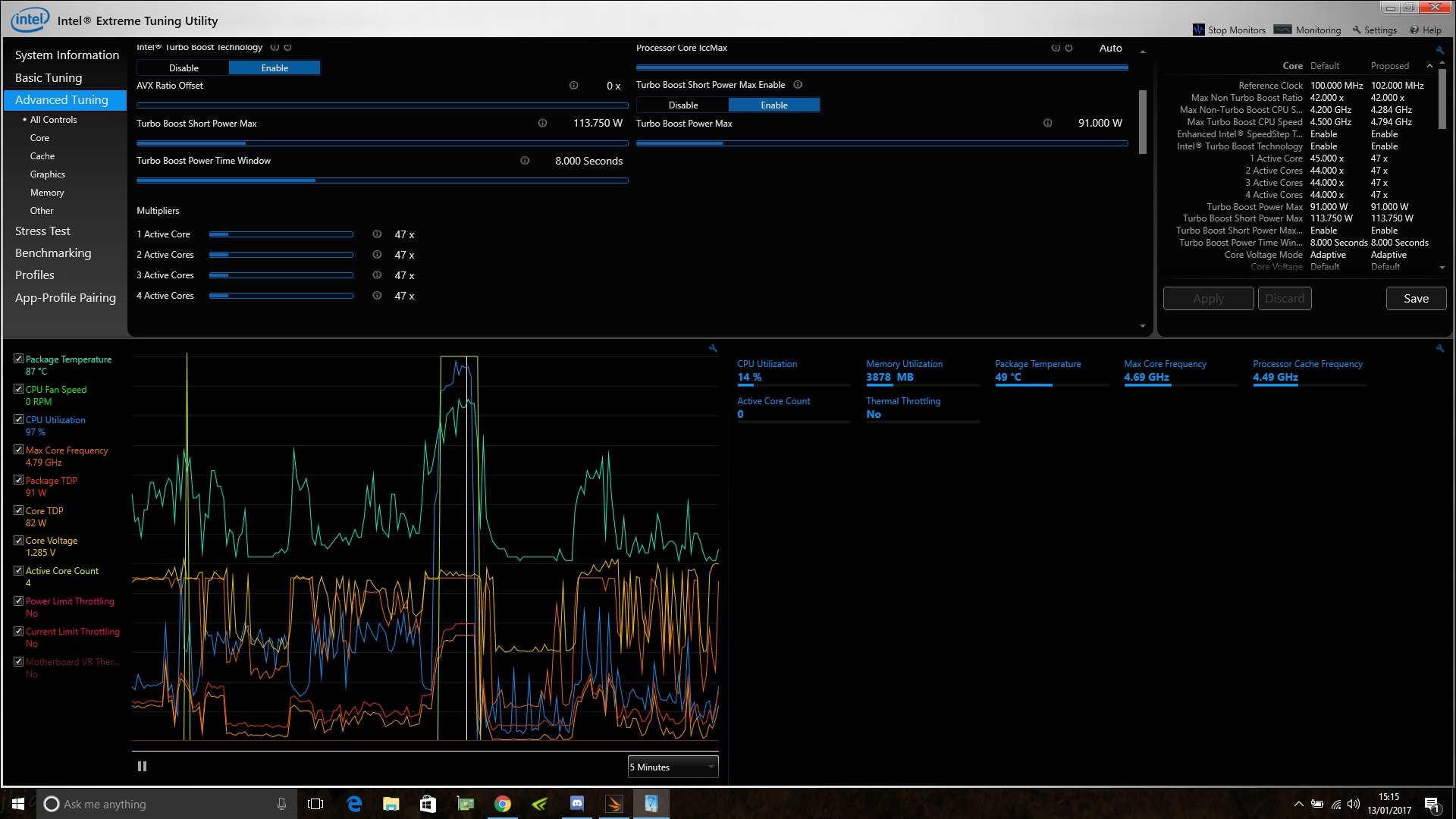This screenshot has height=819, width=1456.
Task: Show hidden system tray icons
Action: pos(1298,804)
